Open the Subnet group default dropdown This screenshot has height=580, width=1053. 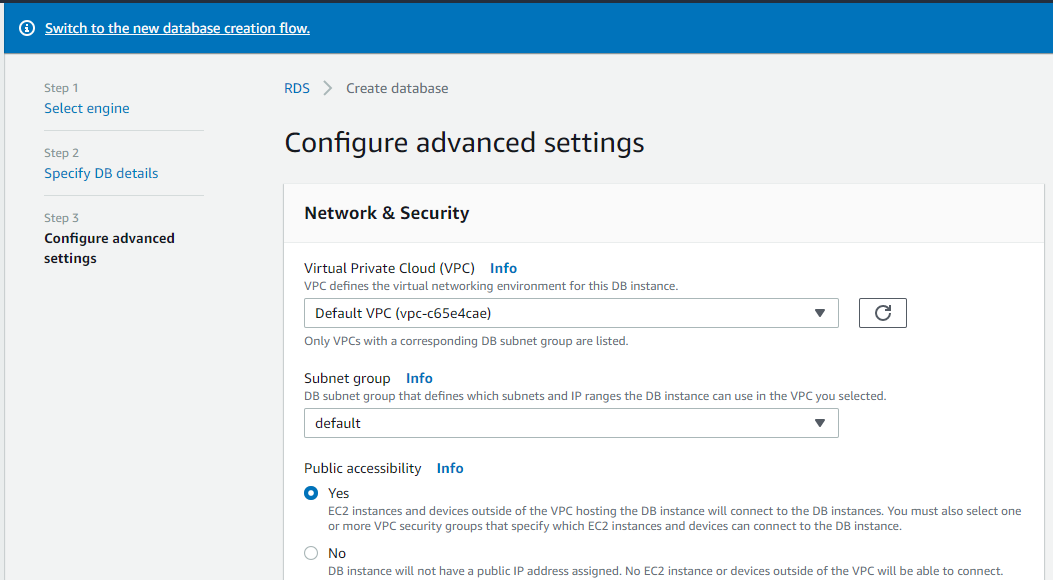pyautogui.click(x=571, y=423)
